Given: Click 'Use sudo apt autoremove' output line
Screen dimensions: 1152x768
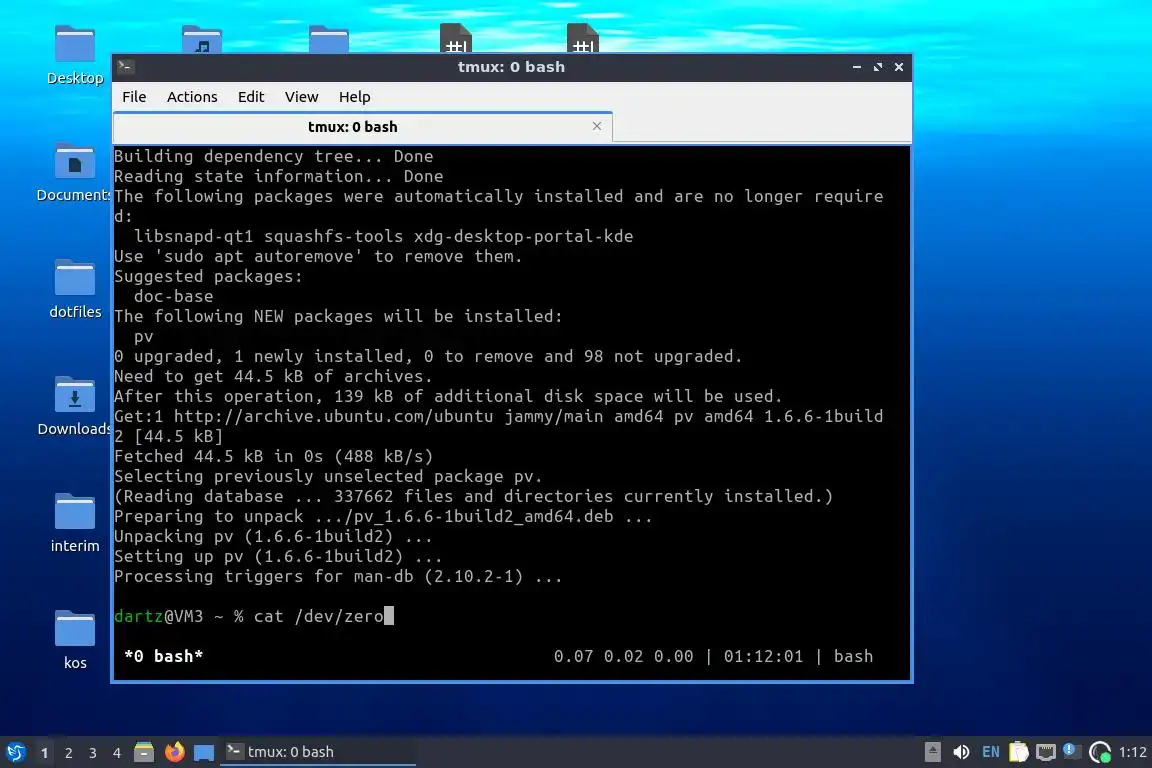Looking at the screenshot, I should point(318,256).
